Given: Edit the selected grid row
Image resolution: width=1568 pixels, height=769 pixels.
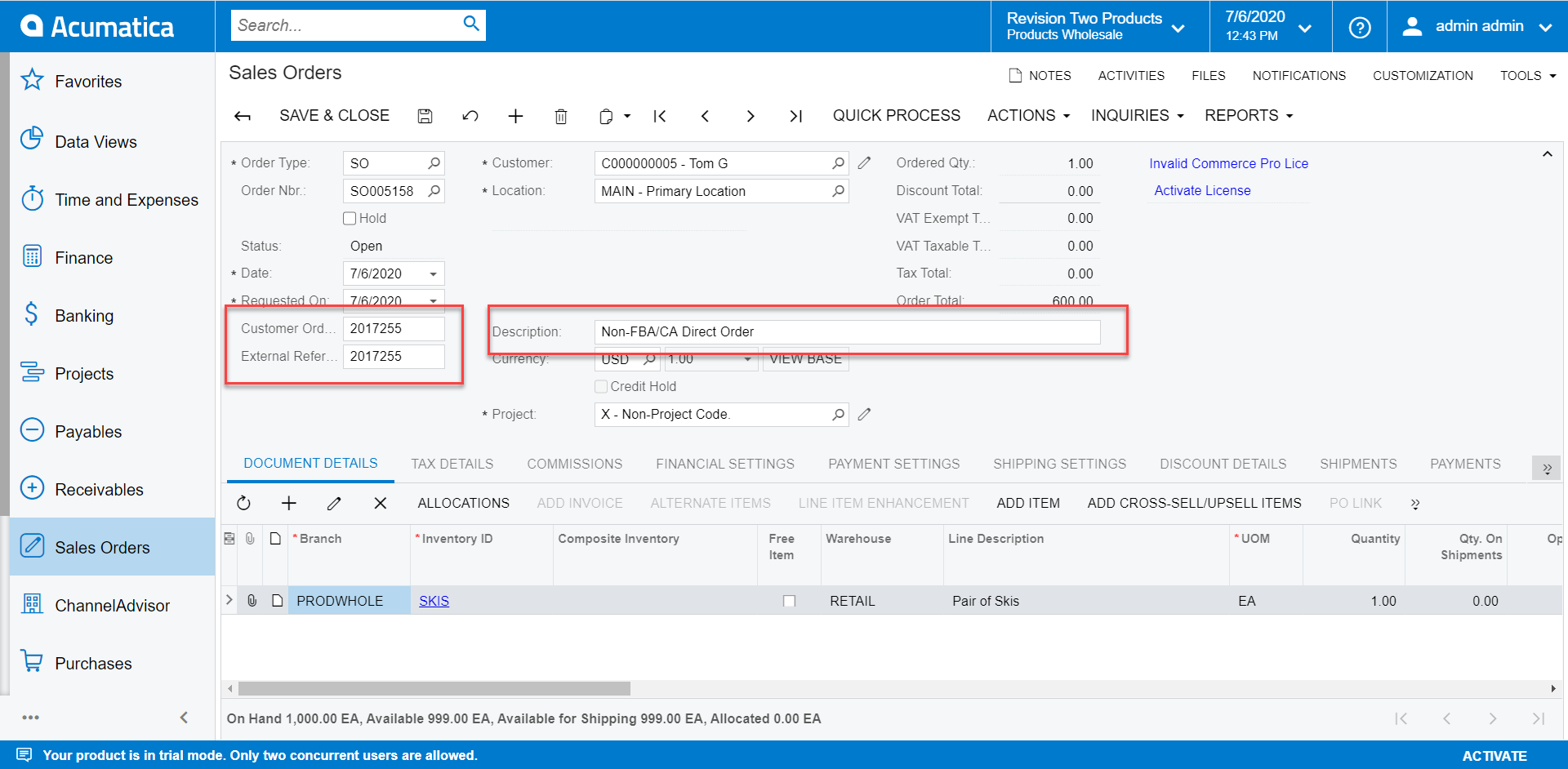Looking at the screenshot, I should tap(334, 503).
